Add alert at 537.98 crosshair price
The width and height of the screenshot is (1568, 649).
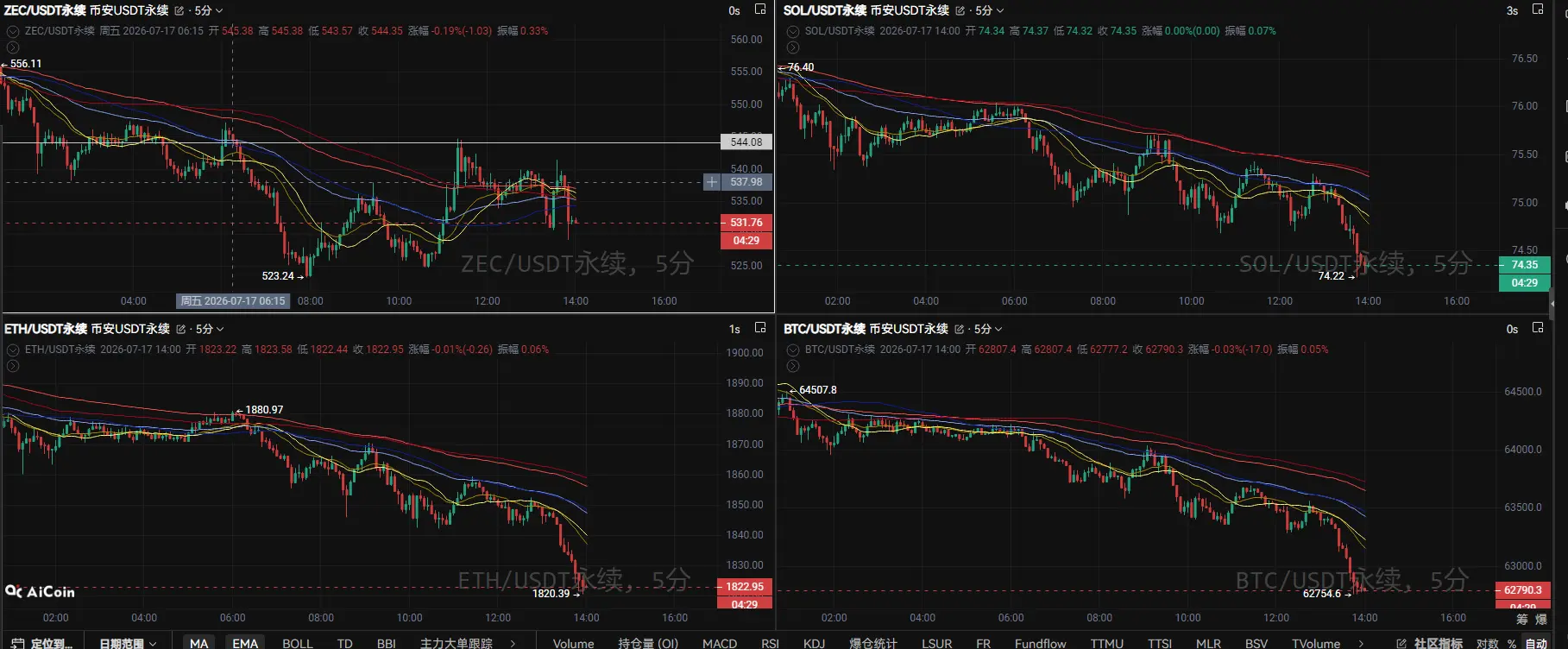[712, 182]
